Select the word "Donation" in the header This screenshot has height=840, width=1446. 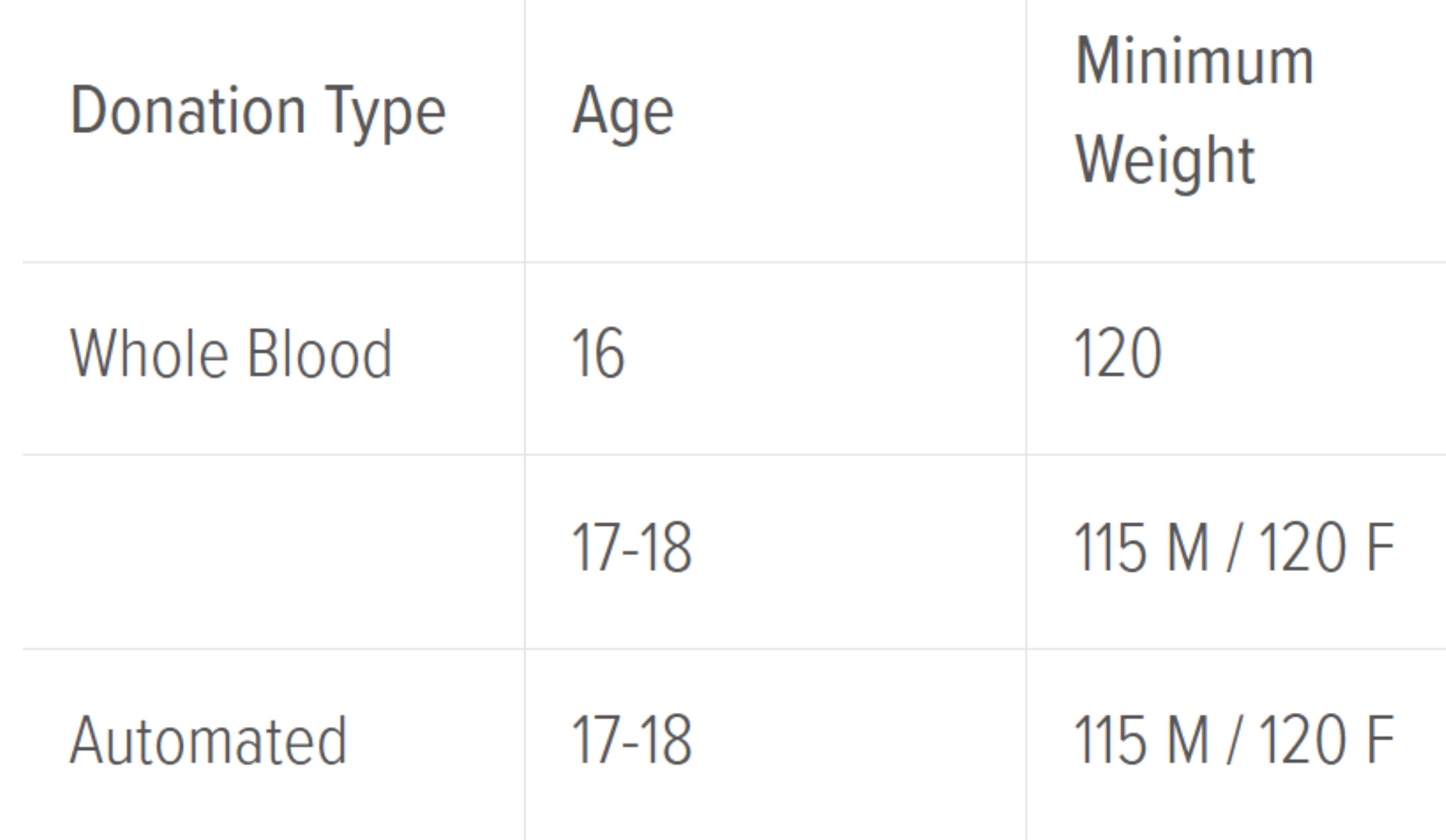click(188, 111)
